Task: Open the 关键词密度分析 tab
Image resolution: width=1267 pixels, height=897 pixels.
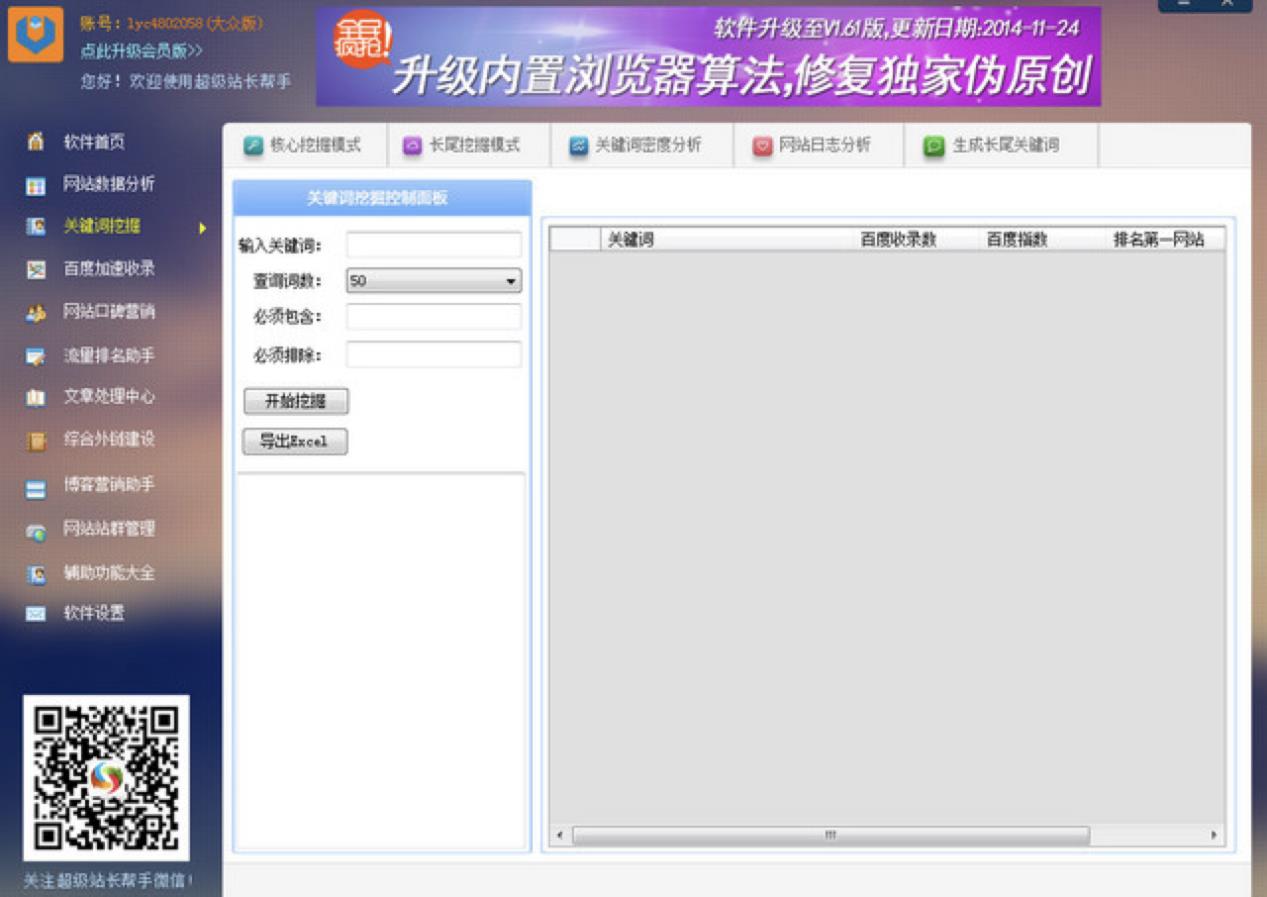Action: tap(636, 146)
